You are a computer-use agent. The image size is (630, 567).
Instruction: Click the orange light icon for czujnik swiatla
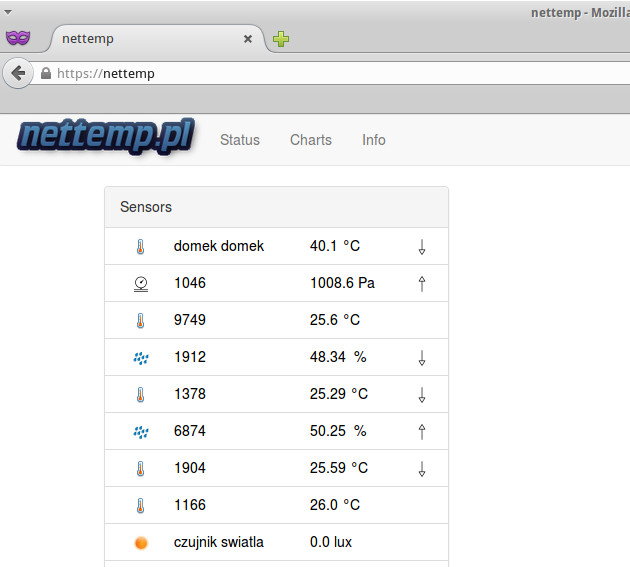141,543
